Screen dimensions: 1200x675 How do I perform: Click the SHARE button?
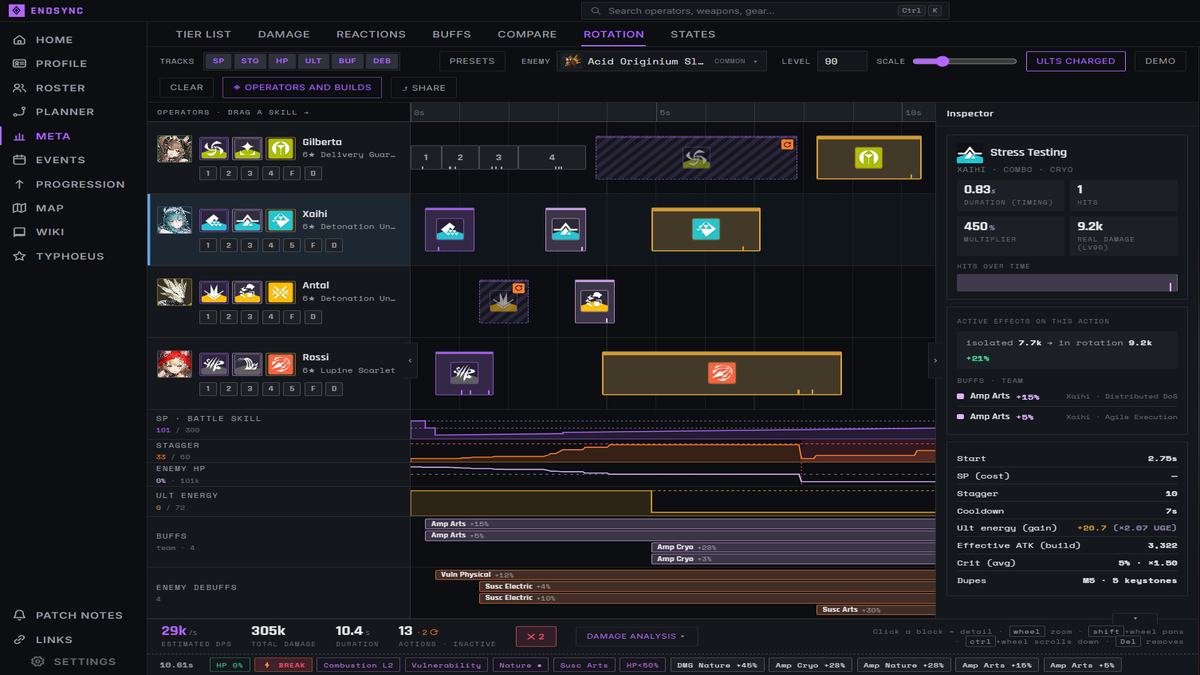tap(424, 88)
